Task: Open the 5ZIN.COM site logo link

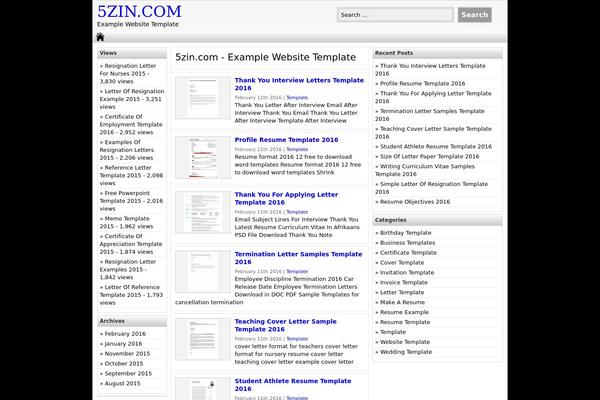Action: point(139,11)
